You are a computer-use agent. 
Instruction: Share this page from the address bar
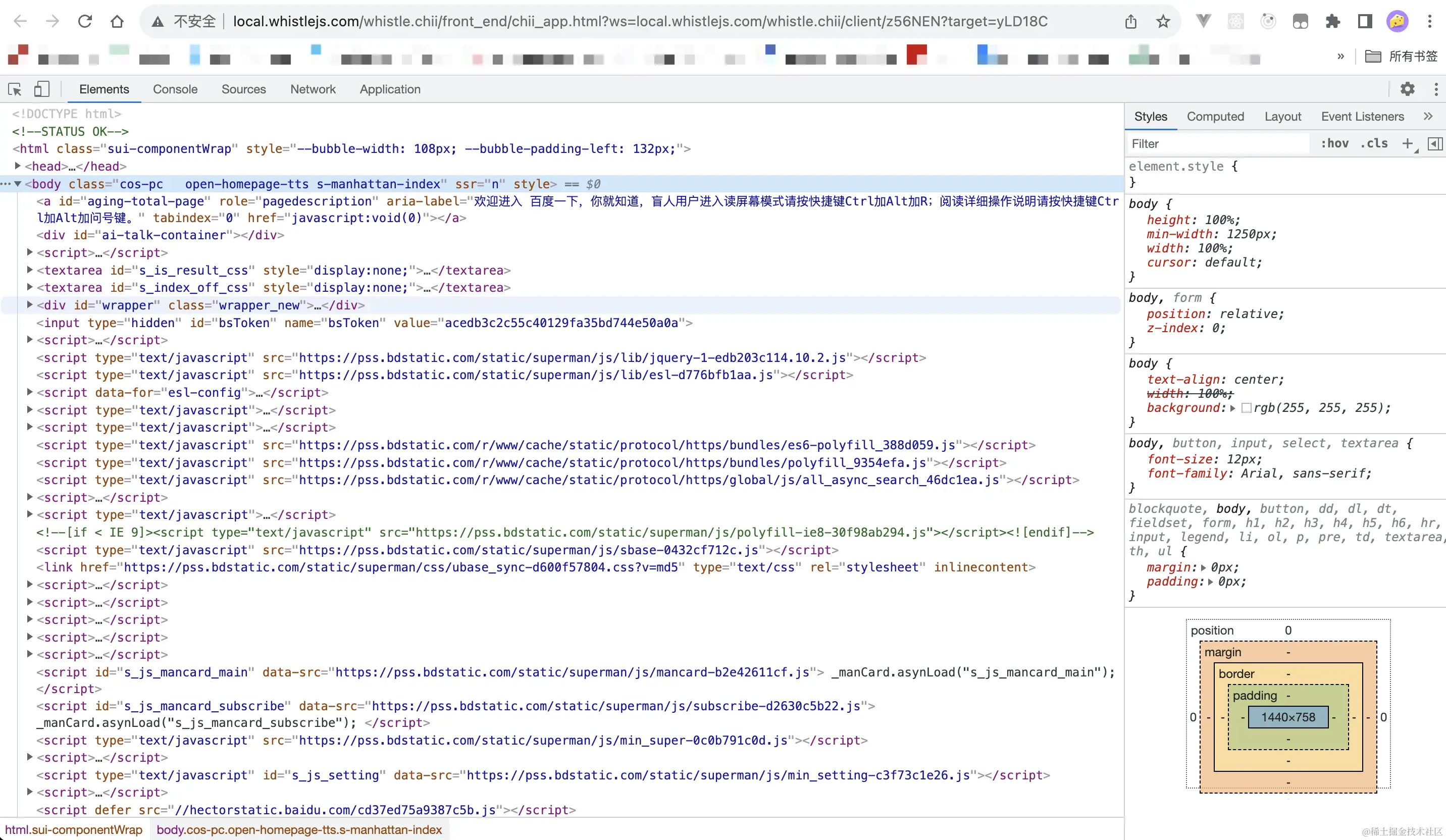(1130, 22)
